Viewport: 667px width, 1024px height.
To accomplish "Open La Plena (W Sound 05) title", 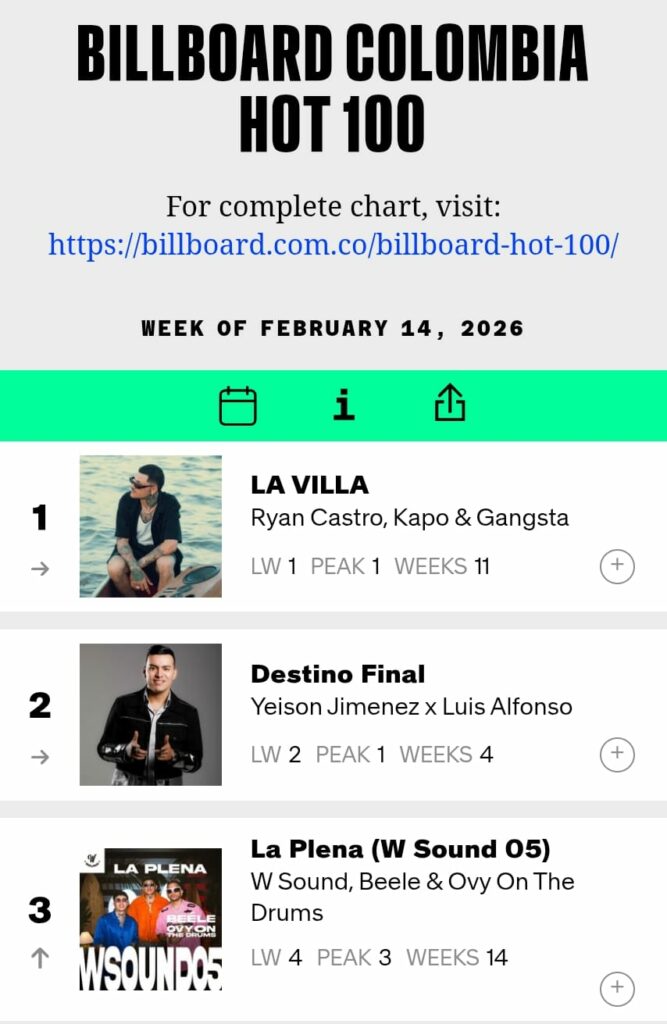I will pyautogui.click(x=400, y=849).
